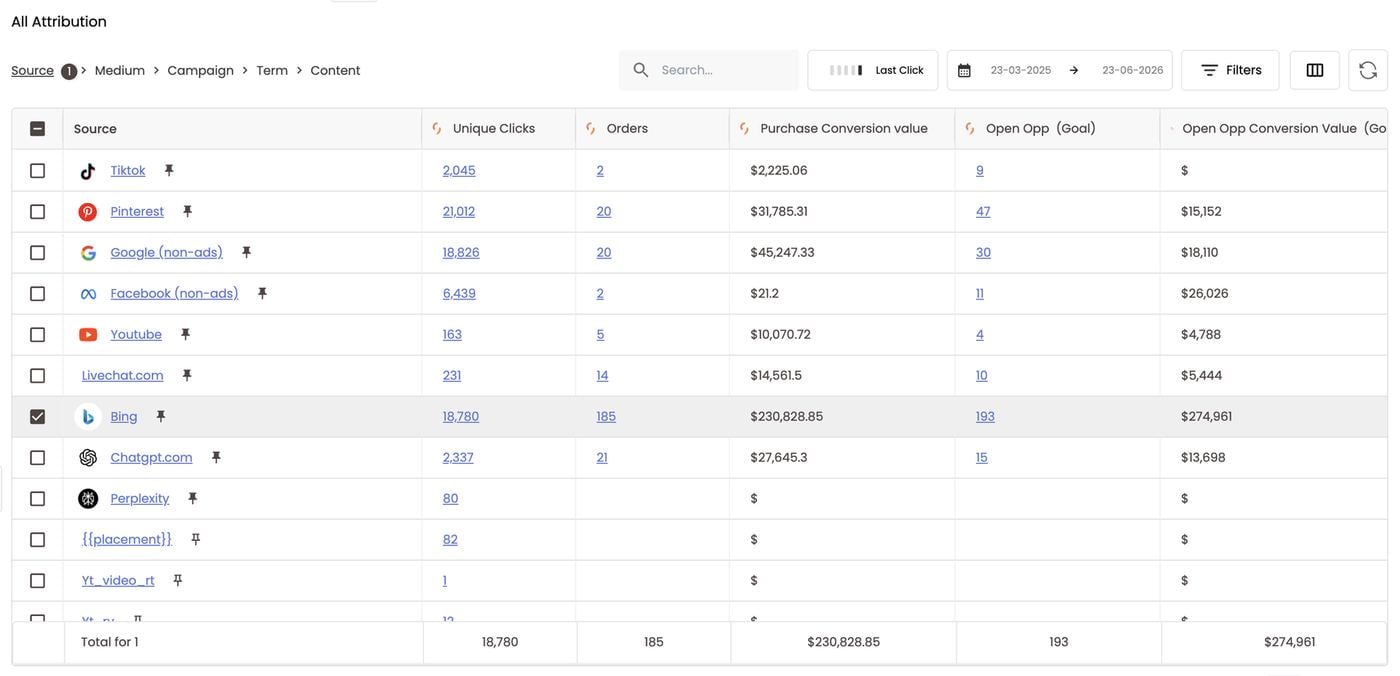The width and height of the screenshot is (1400, 676).
Task: Open the column settings icon button
Action: 1315,70
